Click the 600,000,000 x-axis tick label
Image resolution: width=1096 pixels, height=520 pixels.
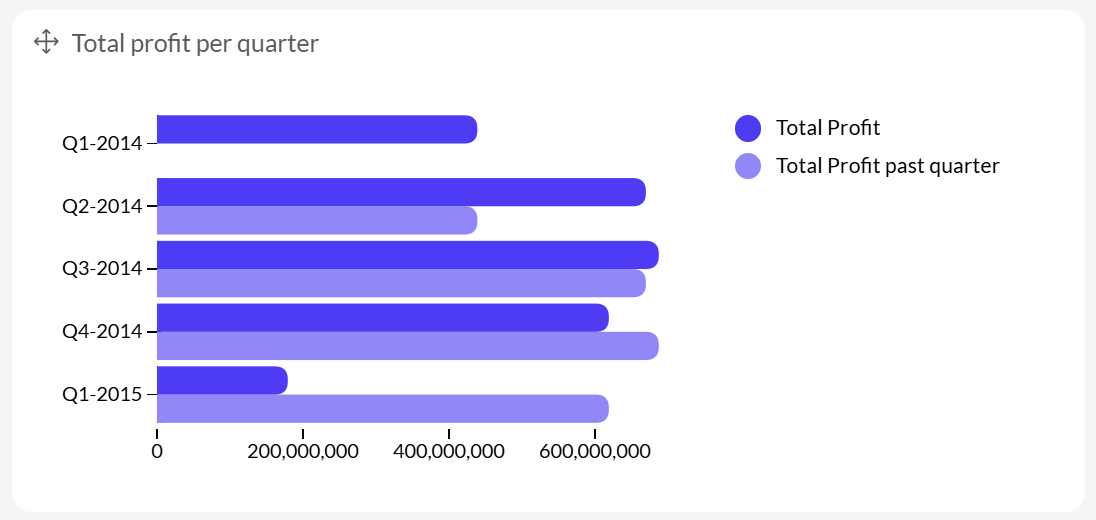click(594, 451)
